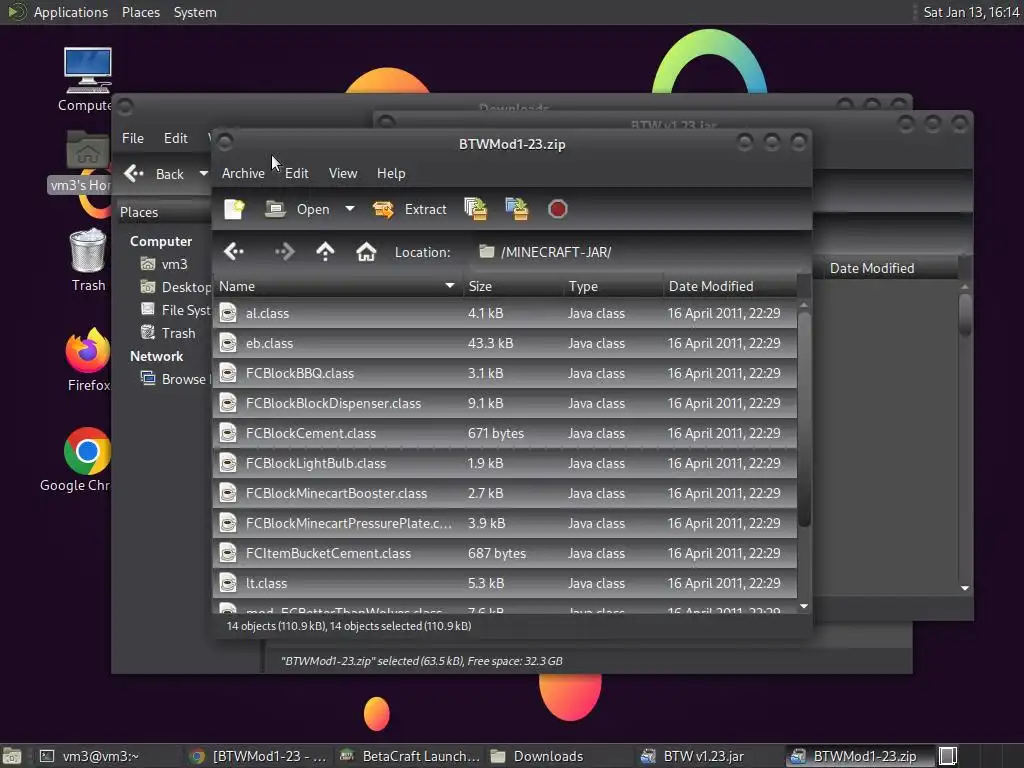Open the Applications menu in top panel
This screenshot has height=768, width=1024.
pyautogui.click(x=58, y=12)
